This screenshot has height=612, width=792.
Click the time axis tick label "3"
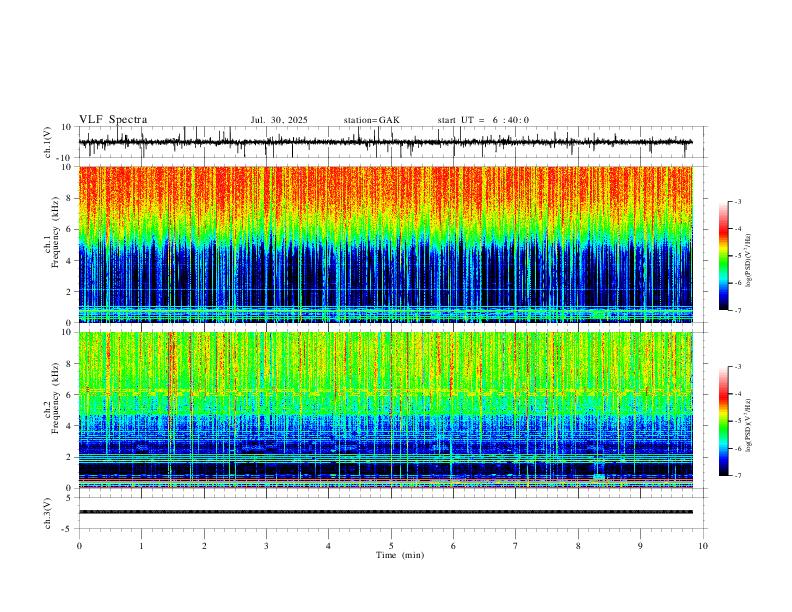pos(266,546)
